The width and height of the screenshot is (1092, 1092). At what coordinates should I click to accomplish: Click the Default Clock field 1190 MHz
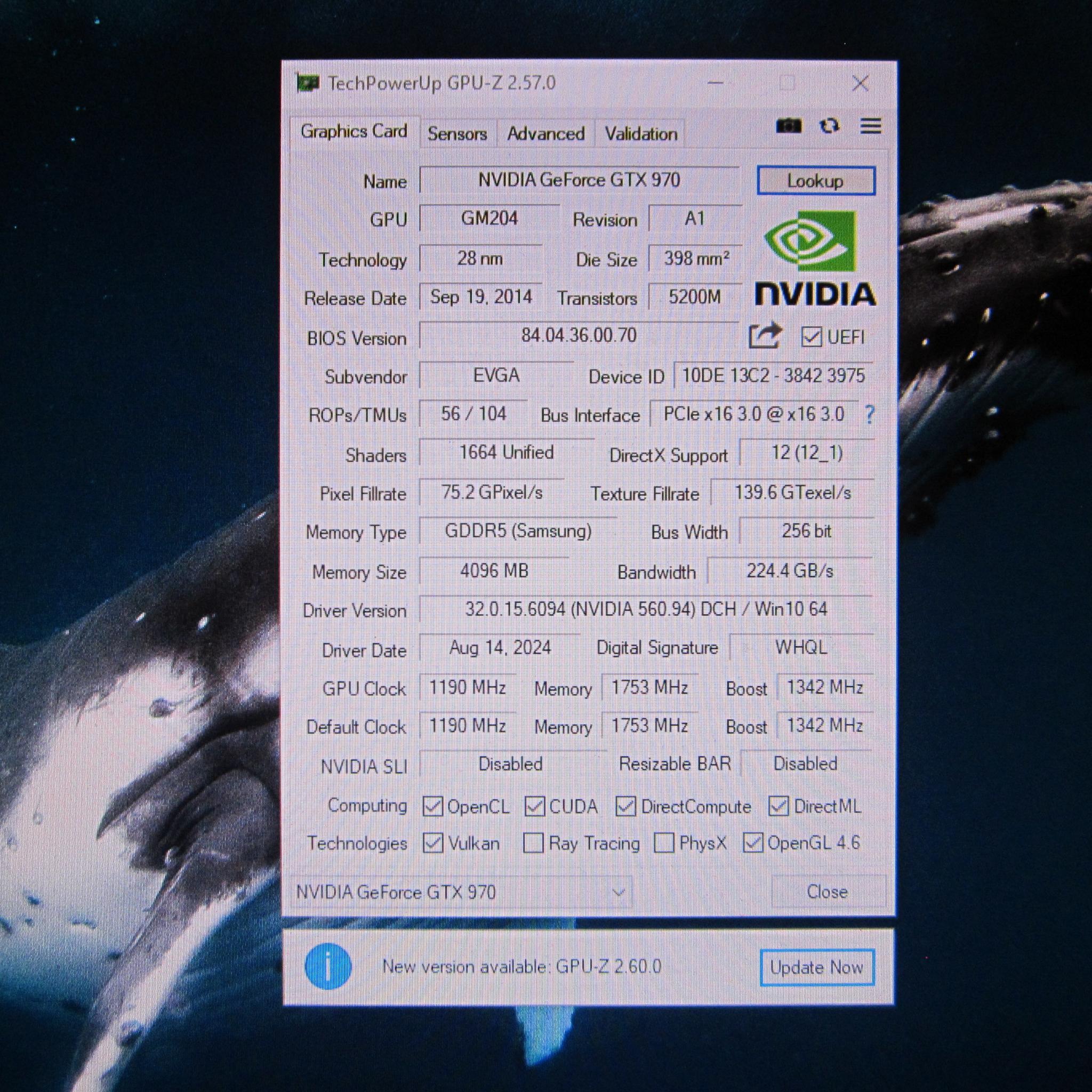point(468,726)
